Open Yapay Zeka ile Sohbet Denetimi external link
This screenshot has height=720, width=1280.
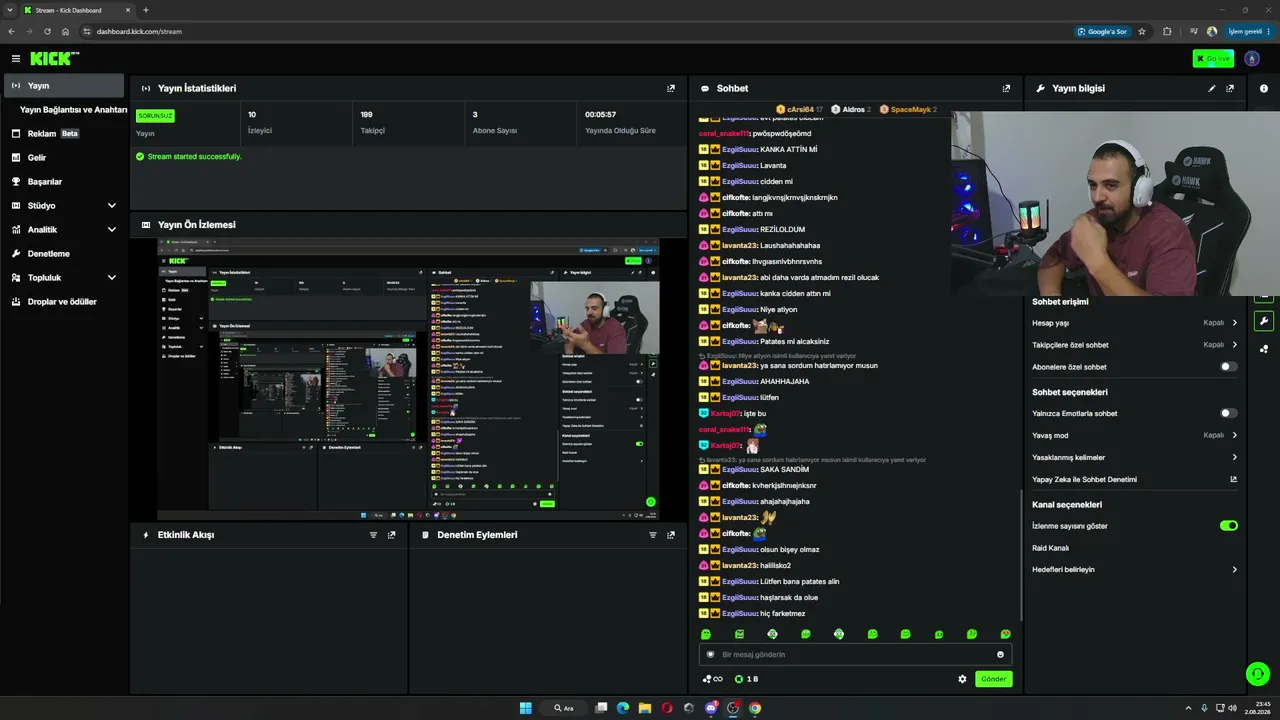pos(1233,479)
